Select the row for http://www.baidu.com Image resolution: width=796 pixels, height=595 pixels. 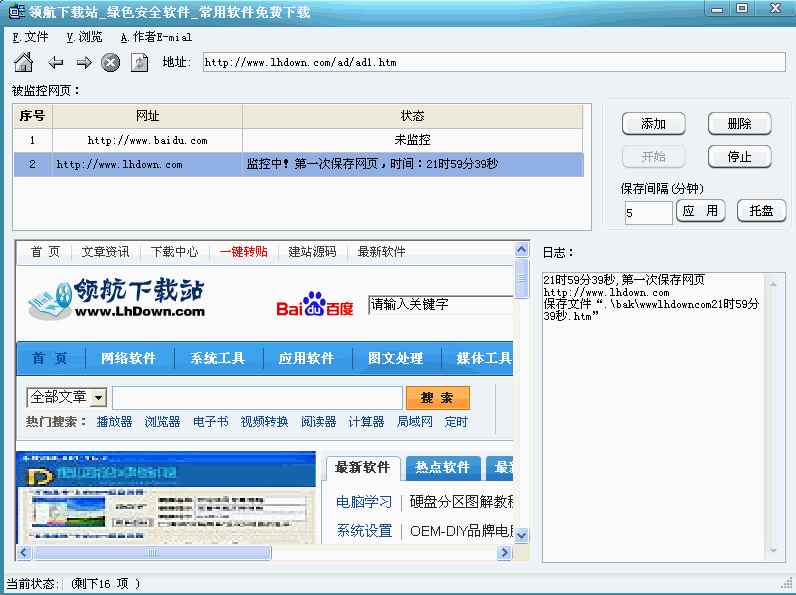click(298, 140)
